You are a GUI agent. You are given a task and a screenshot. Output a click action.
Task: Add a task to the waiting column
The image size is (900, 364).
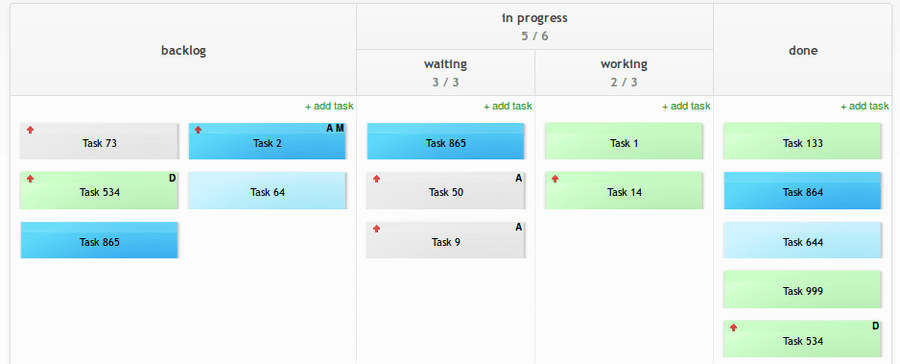pyautogui.click(x=508, y=106)
